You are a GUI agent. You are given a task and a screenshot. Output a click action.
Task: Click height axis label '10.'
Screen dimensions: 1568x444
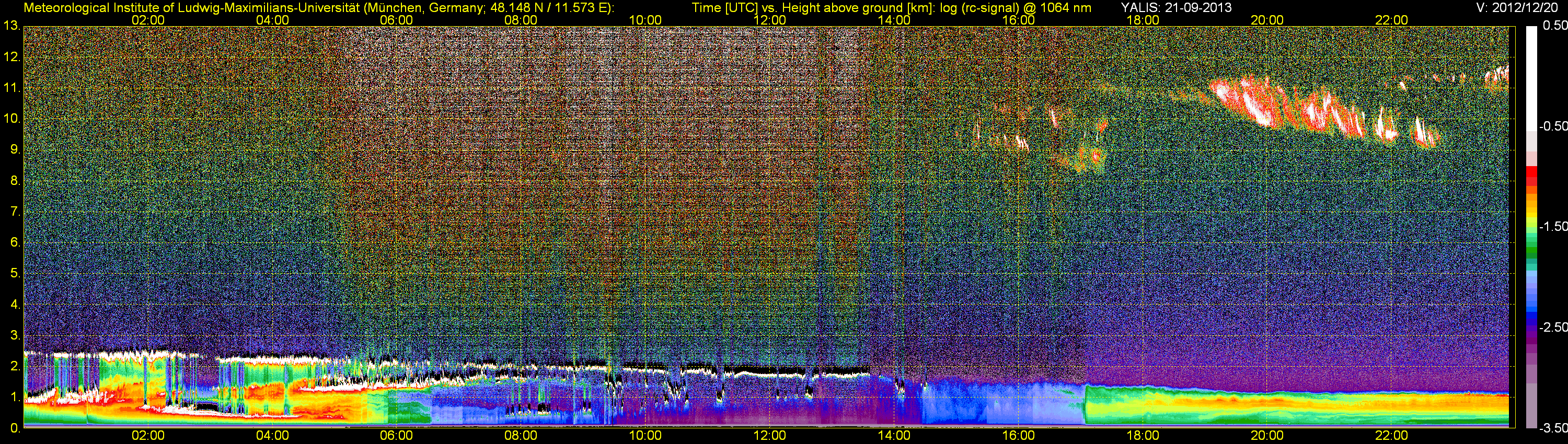tap(11, 119)
